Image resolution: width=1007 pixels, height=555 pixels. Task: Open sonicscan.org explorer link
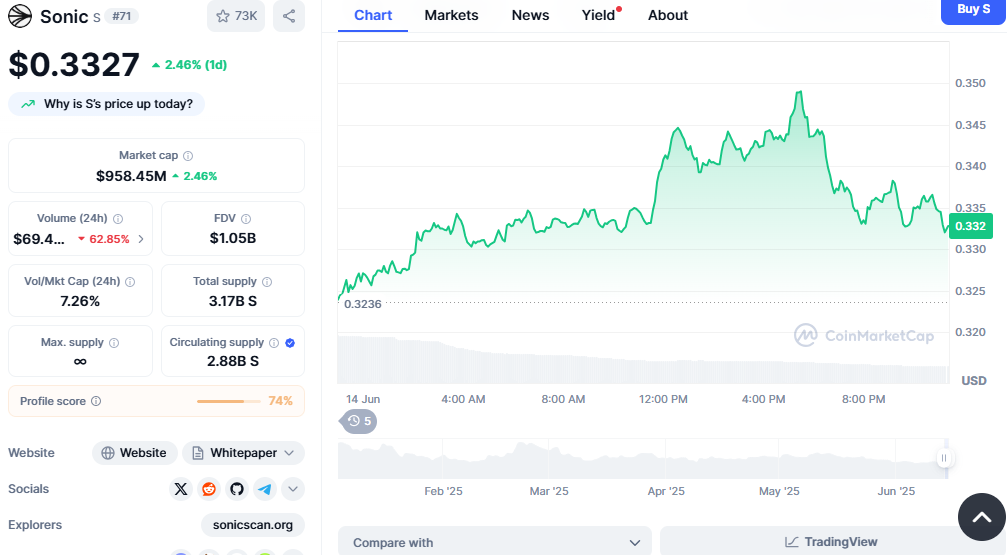(253, 525)
